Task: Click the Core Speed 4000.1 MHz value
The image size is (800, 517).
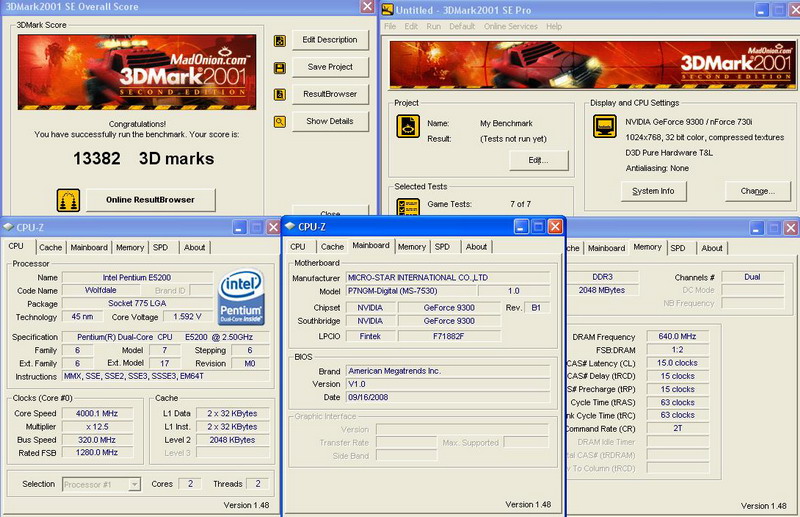Action: click(x=97, y=413)
